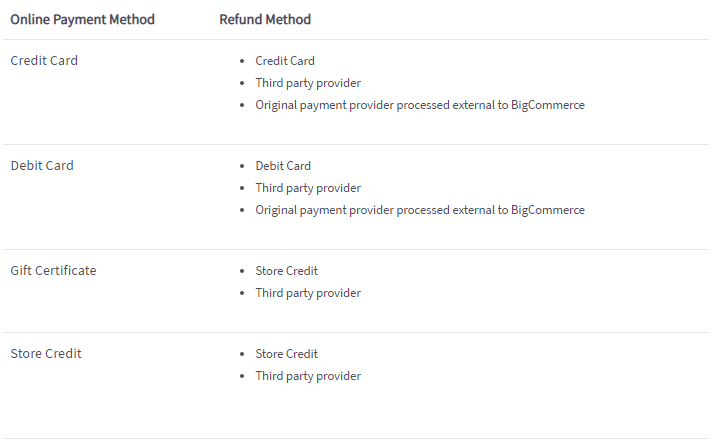Click the bullet beside Debit Card refund option
Viewport: 714px width, 441px height.
pos(243,167)
